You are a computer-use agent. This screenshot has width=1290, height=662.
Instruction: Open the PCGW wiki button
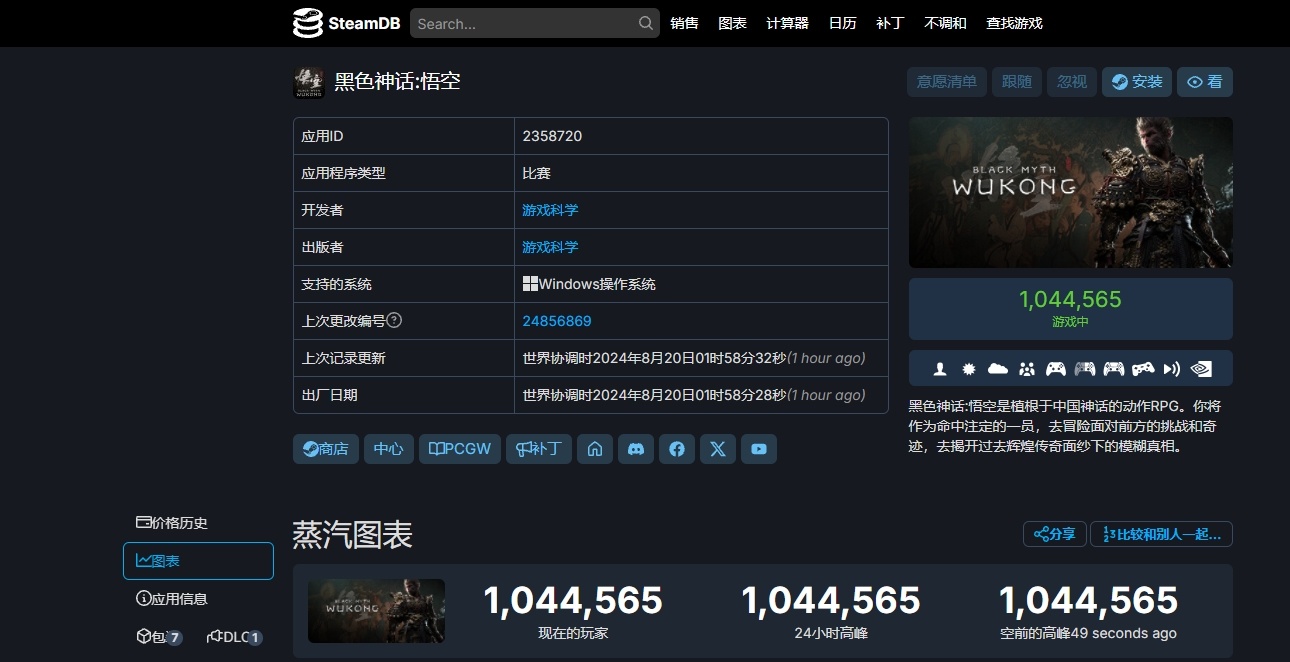(x=460, y=449)
